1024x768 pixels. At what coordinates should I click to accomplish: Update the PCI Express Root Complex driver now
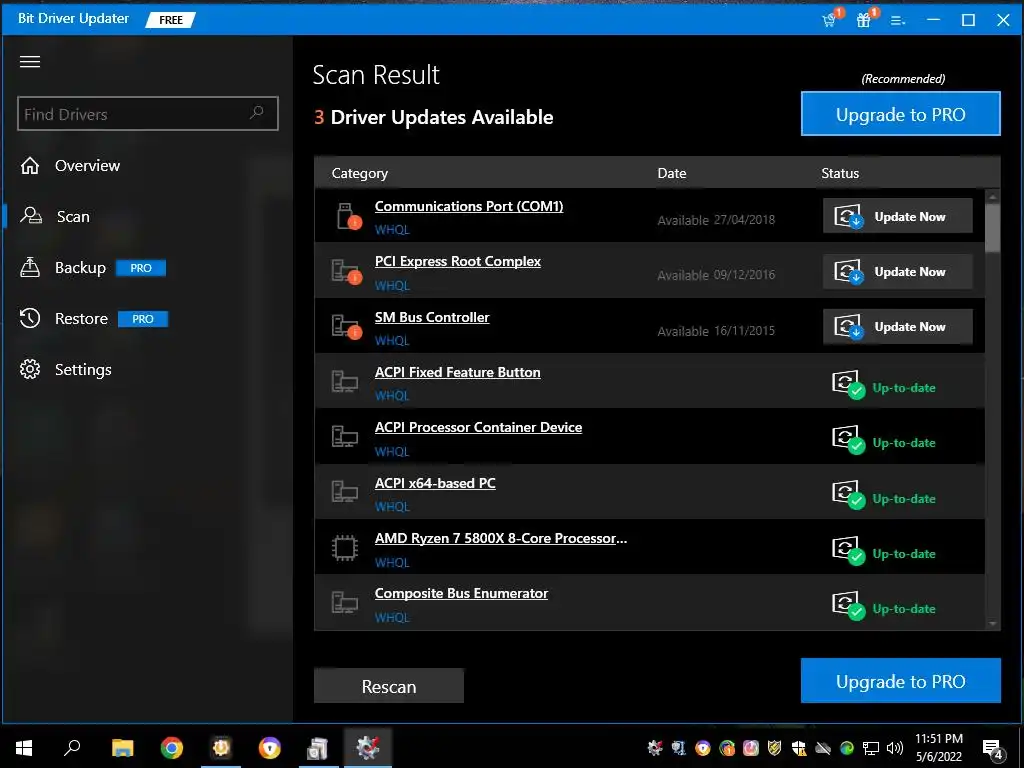[897, 272]
